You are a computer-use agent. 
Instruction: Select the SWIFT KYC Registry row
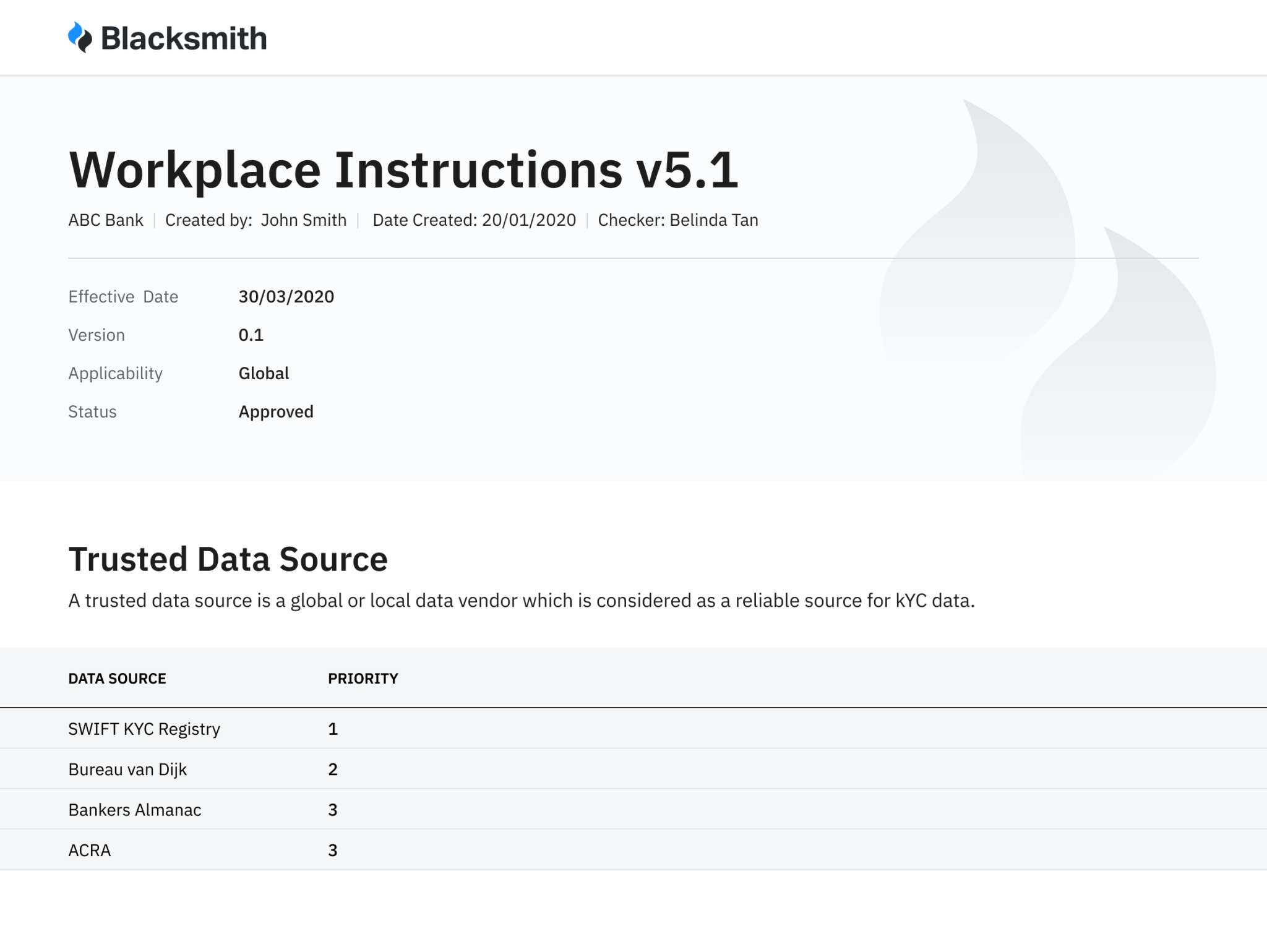tap(144, 729)
